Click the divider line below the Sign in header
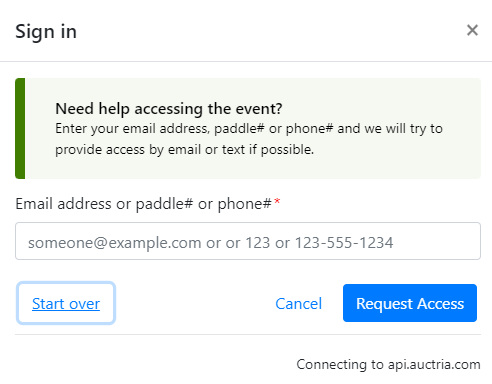This screenshot has width=492, height=384. [246, 61]
